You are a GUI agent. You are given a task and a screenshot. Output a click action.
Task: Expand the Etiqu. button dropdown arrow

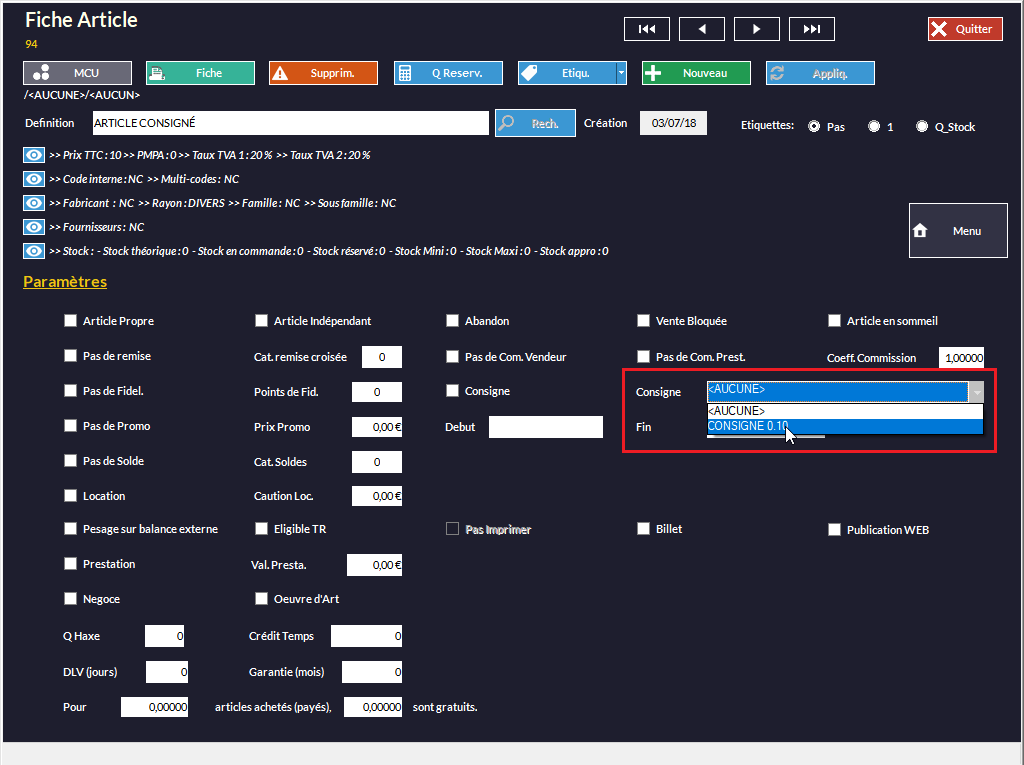click(621, 73)
